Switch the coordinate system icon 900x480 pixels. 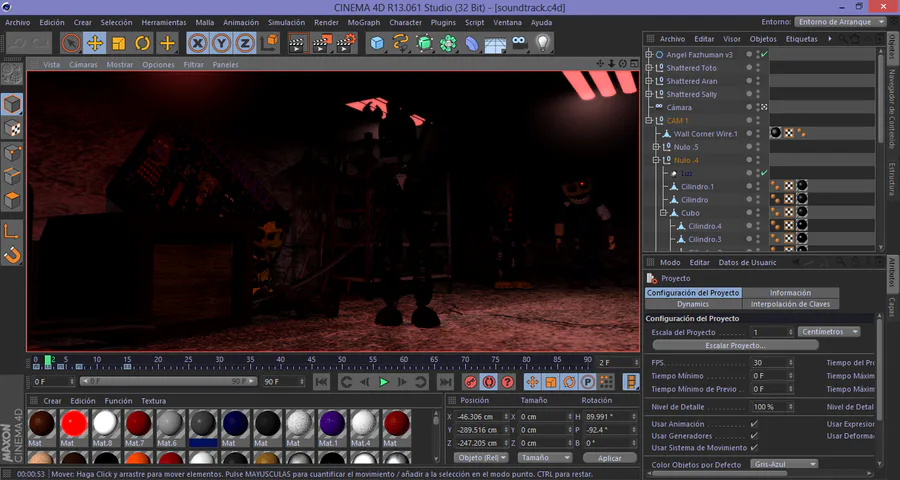270,43
